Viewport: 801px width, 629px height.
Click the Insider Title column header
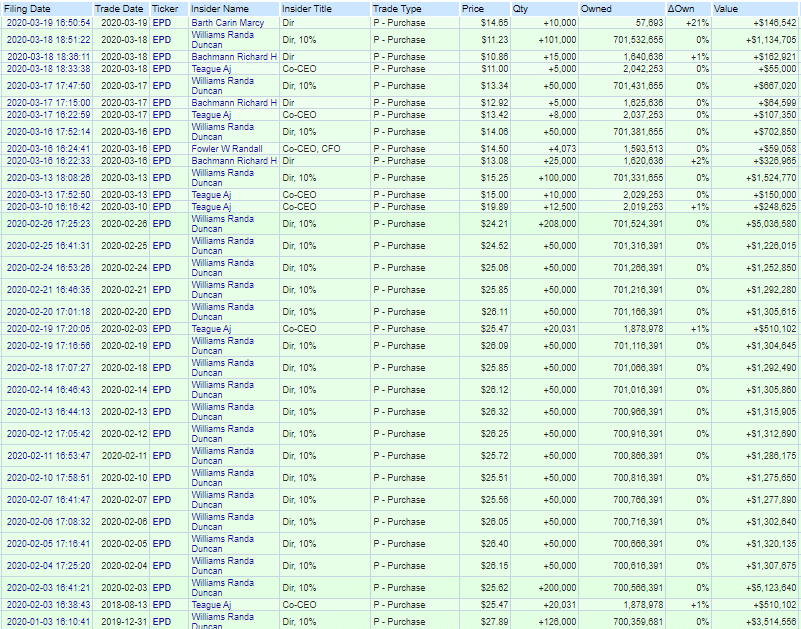(x=307, y=9)
